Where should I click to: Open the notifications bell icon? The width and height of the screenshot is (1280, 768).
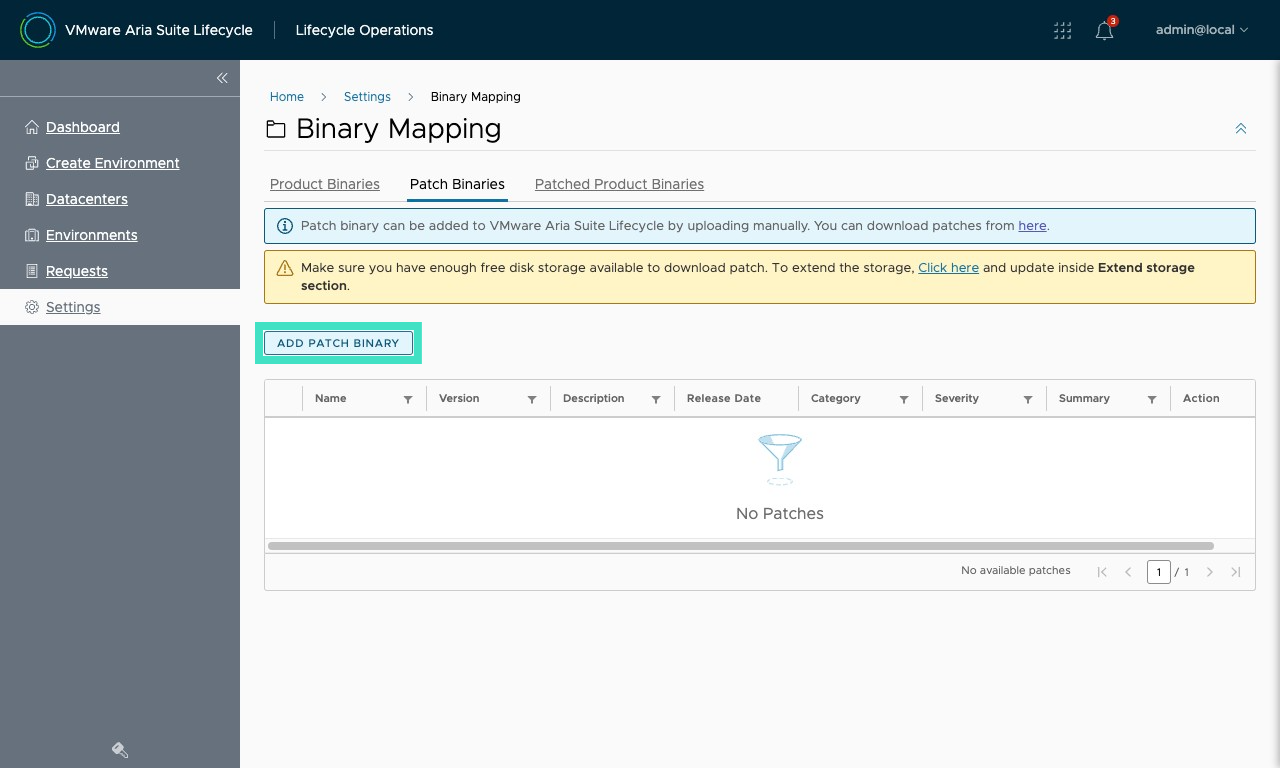tap(1104, 30)
